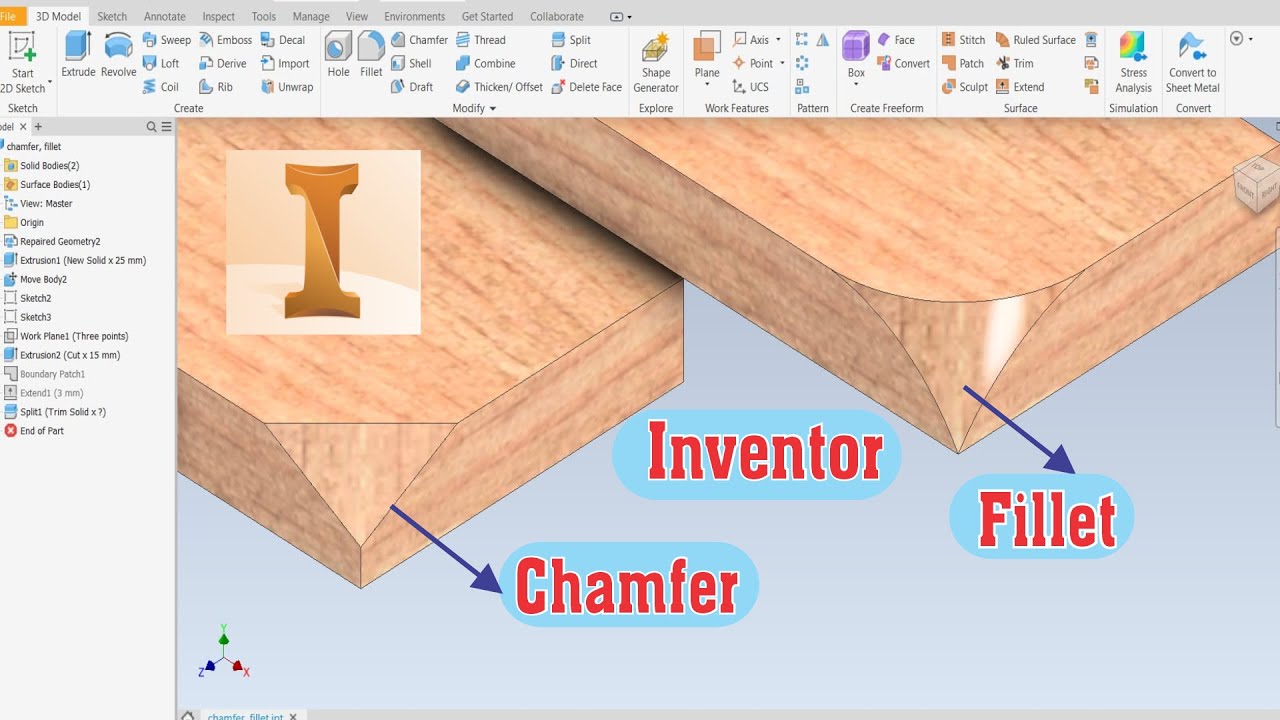Open the Inspect ribbon tab
This screenshot has height=720, width=1280.
point(219,16)
